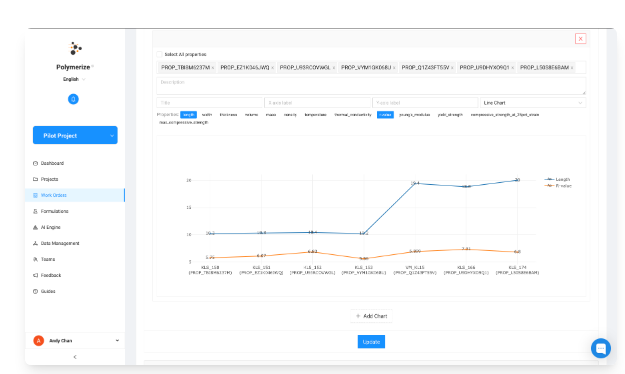Open the English language dropdown
This screenshot has height=374, width=625.
(x=74, y=79)
